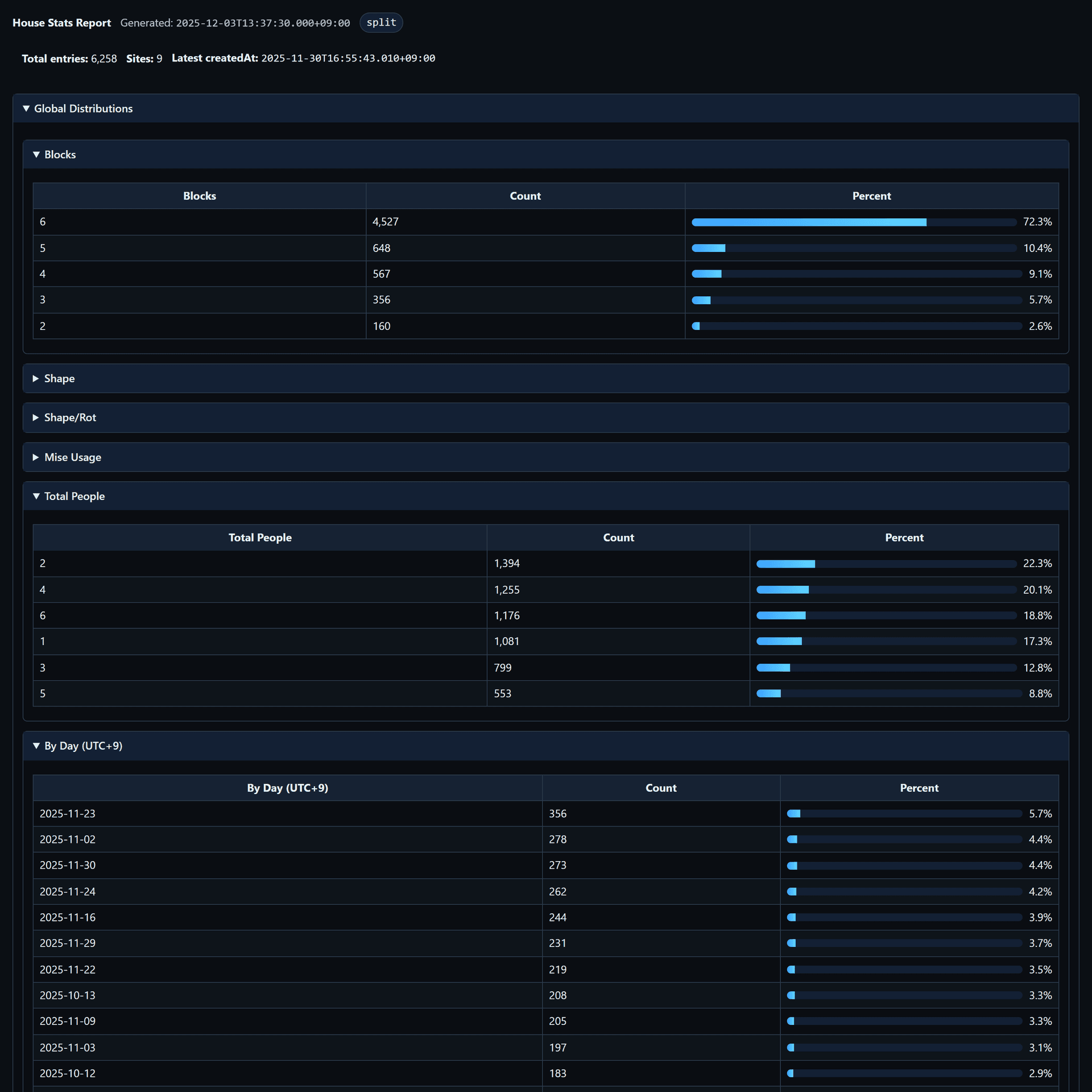Expand the Shape/Rot section
This screenshot has height=1092, width=1092.
point(545,418)
